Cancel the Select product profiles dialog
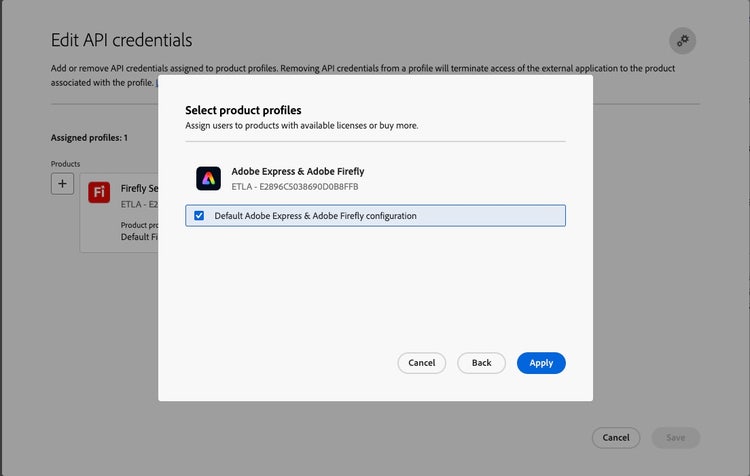Screen dimensions: 750x476 coord(421,363)
